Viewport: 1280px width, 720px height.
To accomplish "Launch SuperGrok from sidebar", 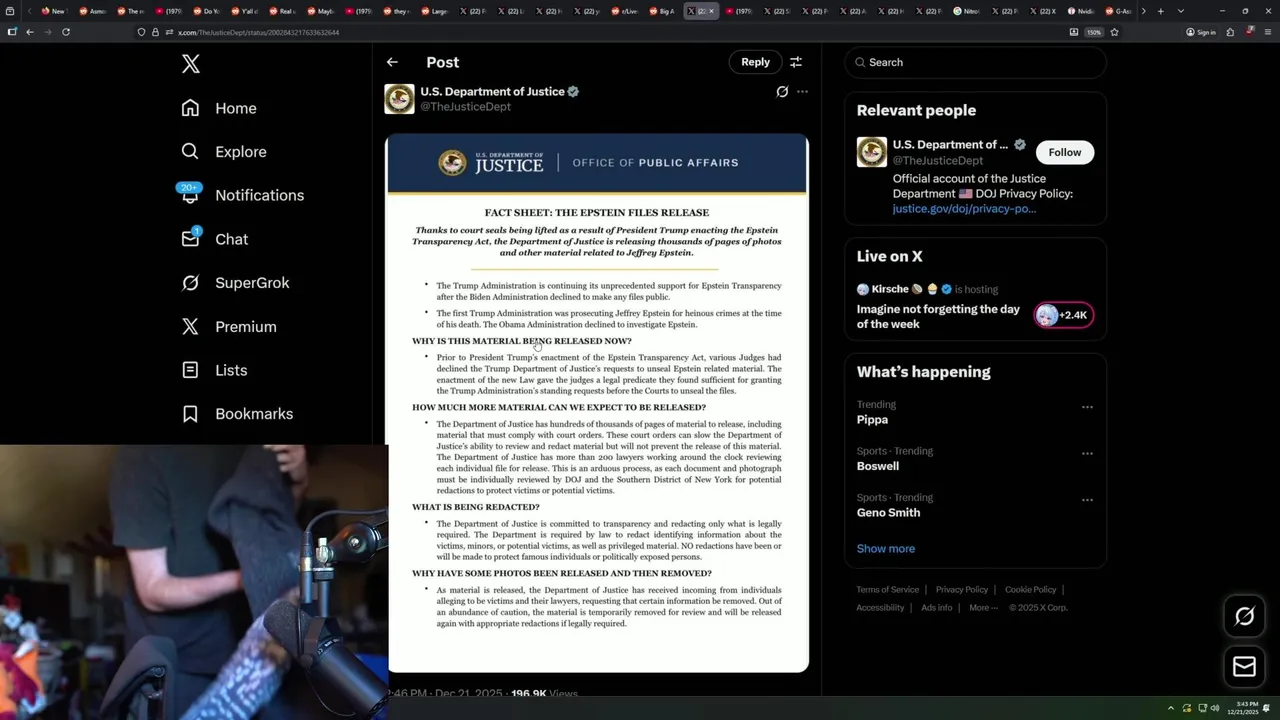I will click(235, 283).
